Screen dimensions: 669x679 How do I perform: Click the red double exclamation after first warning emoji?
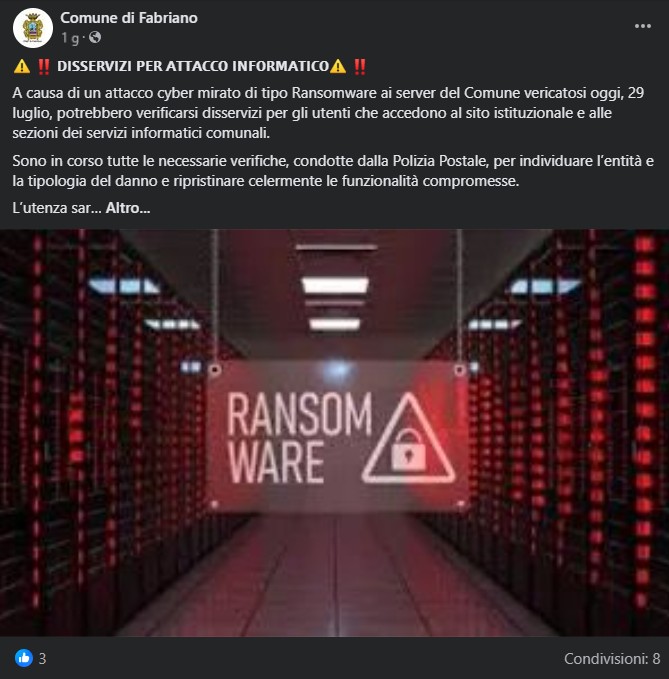(x=44, y=67)
